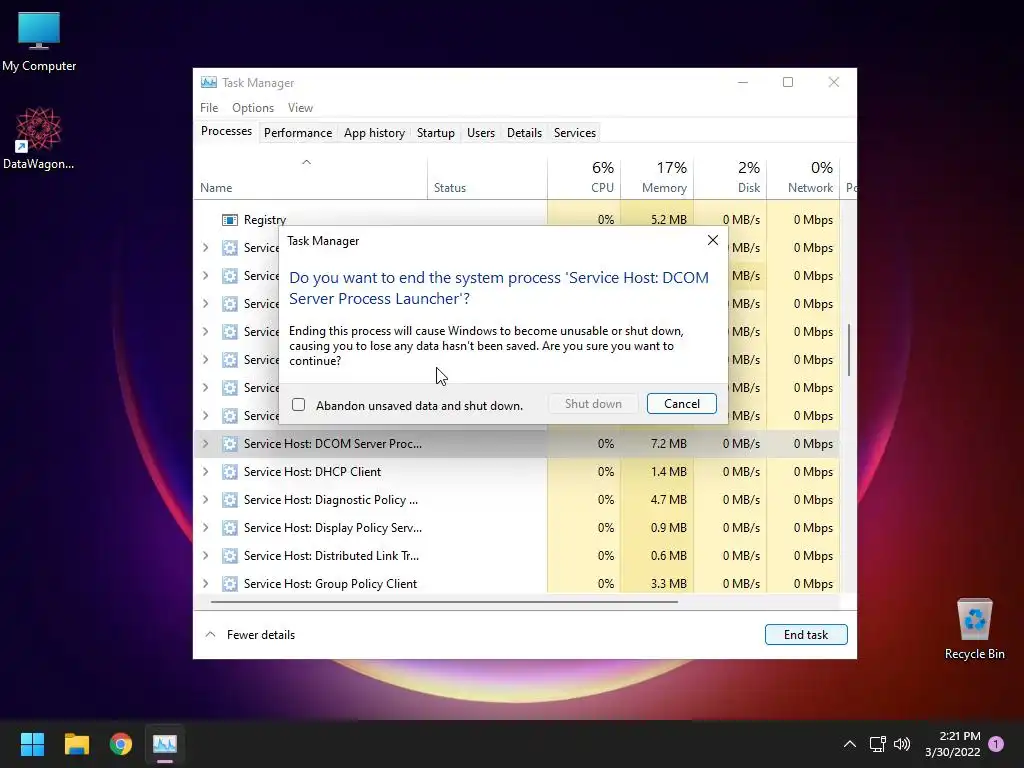Show hidden system tray icons
The height and width of the screenshot is (768, 1024).
click(x=850, y=744)
